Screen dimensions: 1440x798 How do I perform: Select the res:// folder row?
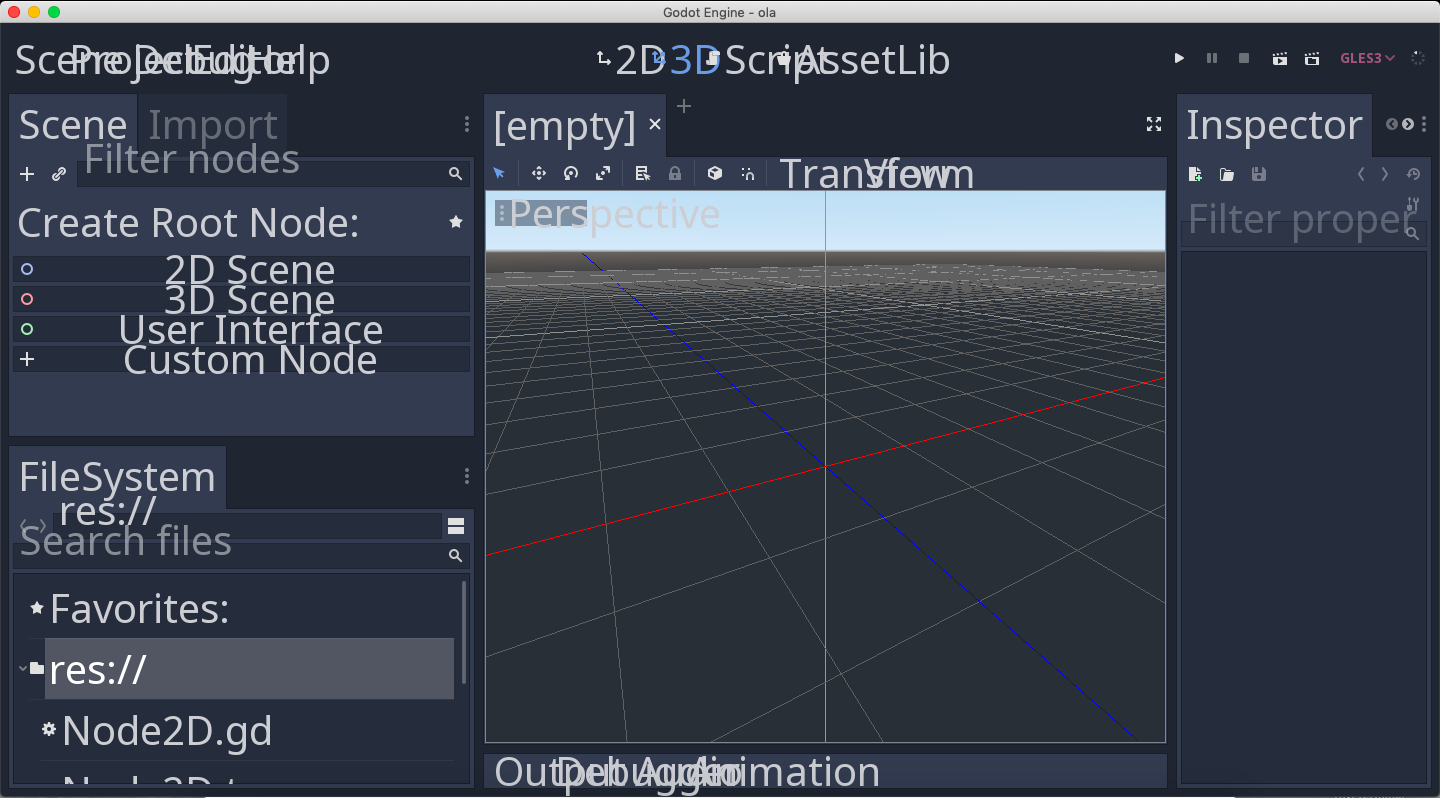click(x=249, y=669)
